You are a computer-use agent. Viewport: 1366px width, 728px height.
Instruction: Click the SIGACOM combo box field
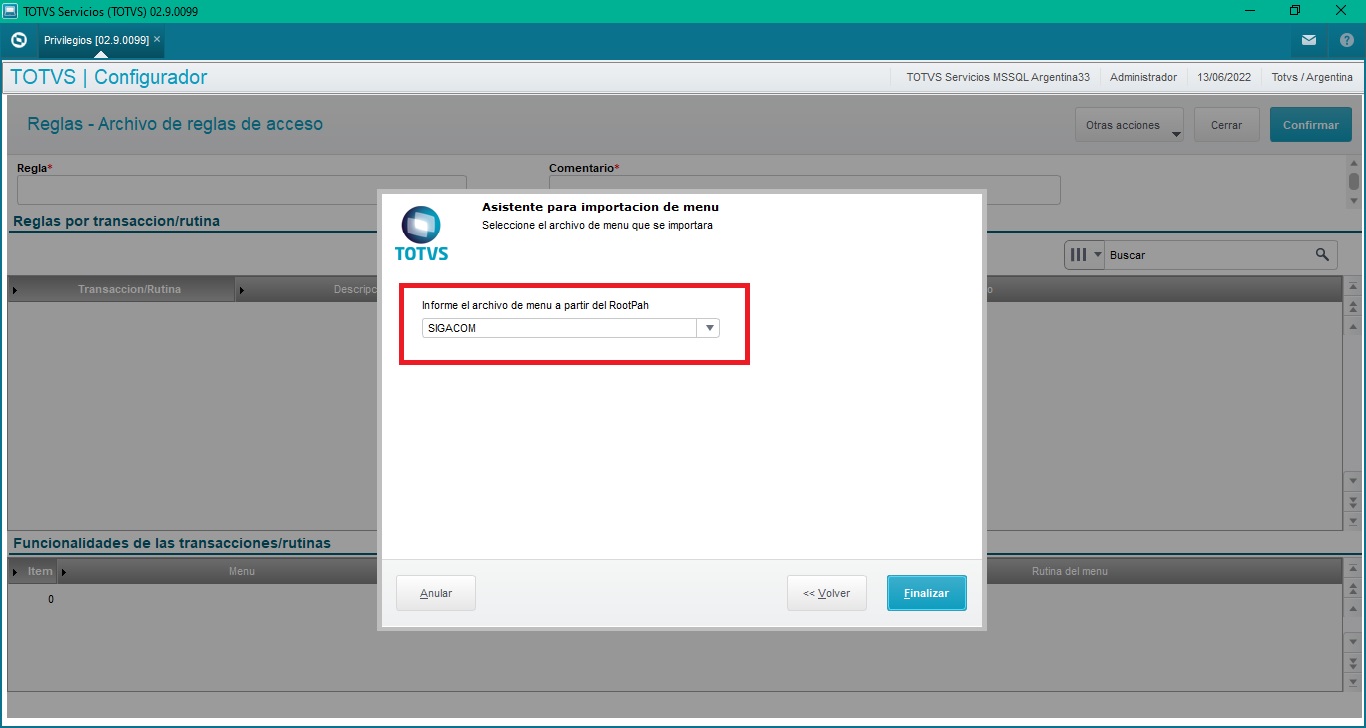point(570,328)
